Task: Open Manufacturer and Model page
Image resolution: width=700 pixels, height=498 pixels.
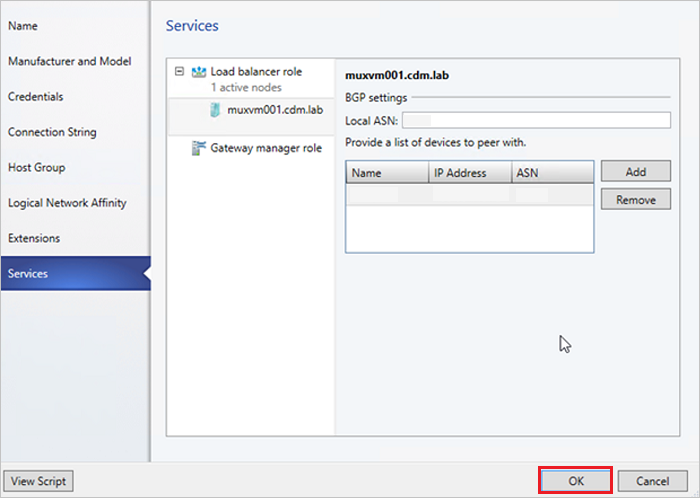Action: (70, 61)
